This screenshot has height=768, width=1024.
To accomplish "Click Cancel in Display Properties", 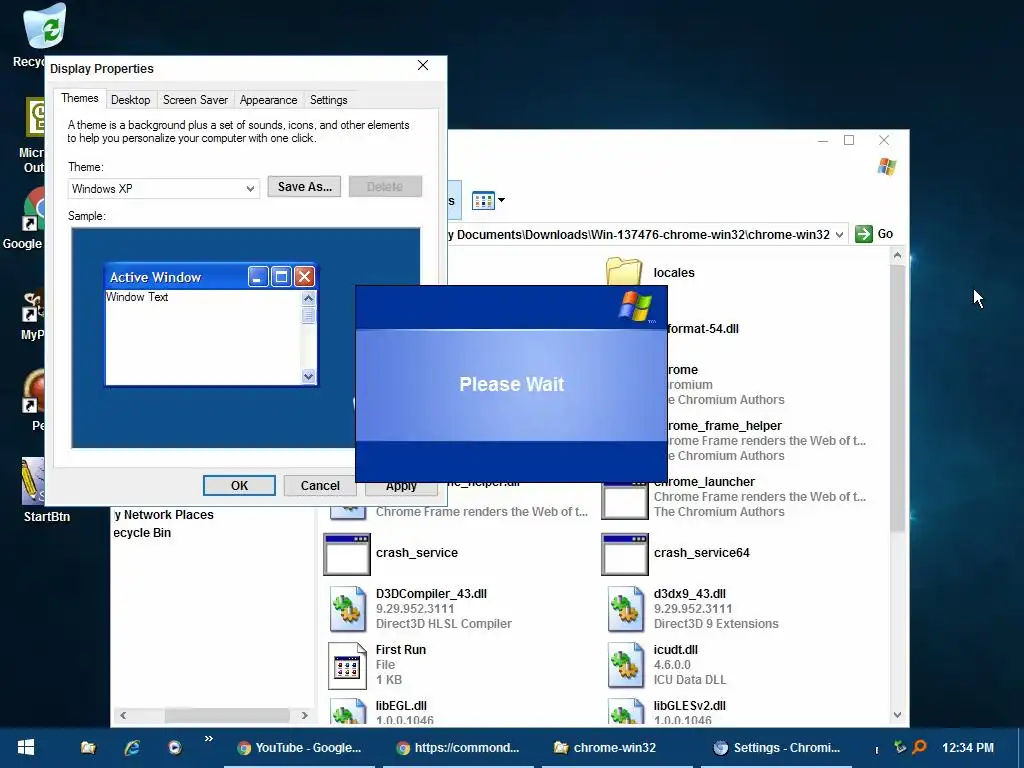I will click(320, 486).
